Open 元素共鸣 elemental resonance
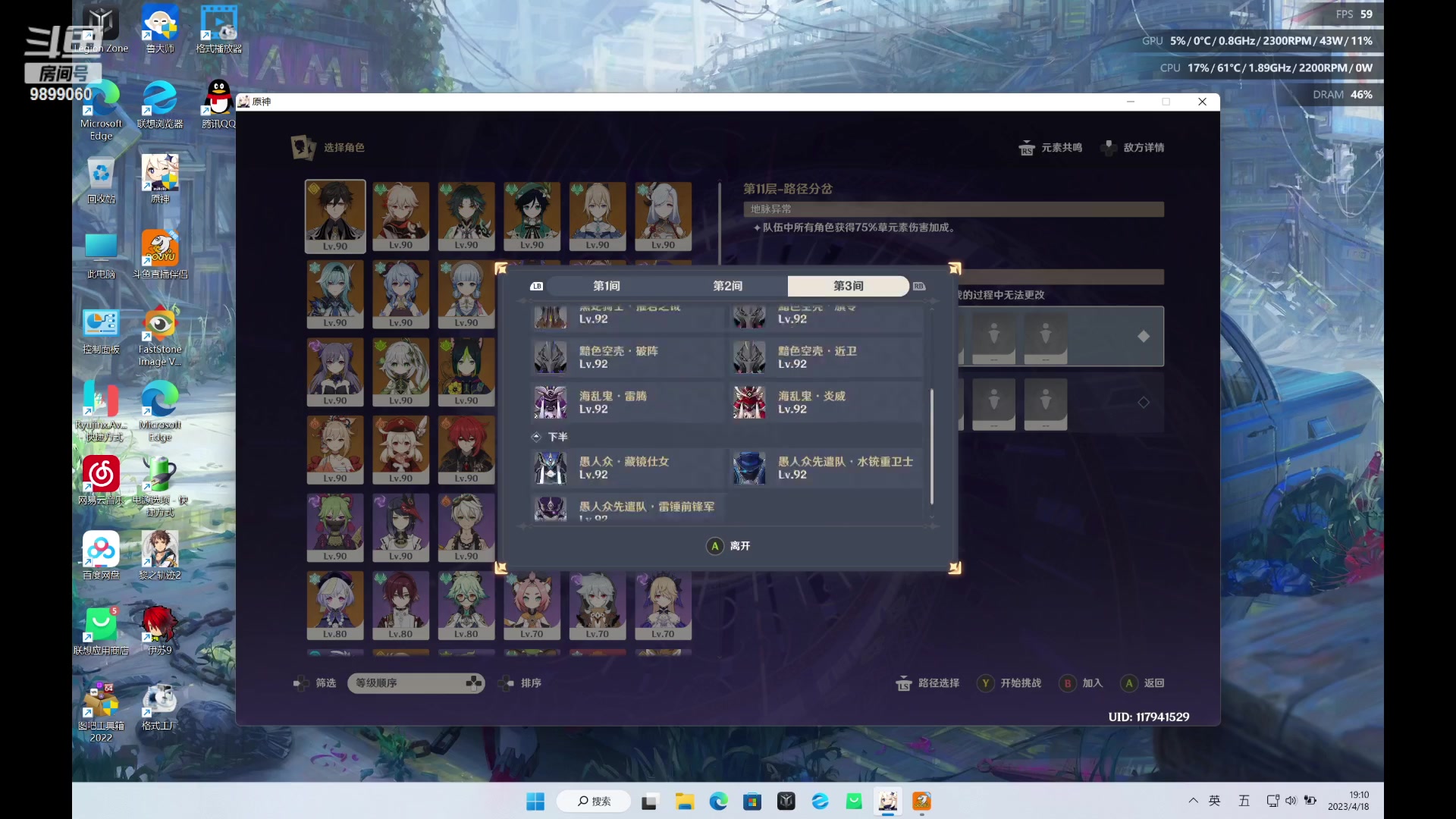1456x819 pixels. coord(1050,148)
